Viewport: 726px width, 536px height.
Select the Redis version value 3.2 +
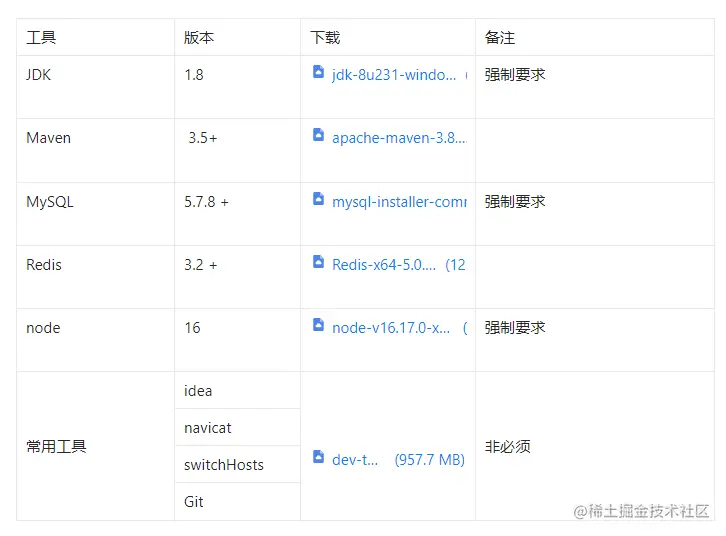[x=200, y=265]
